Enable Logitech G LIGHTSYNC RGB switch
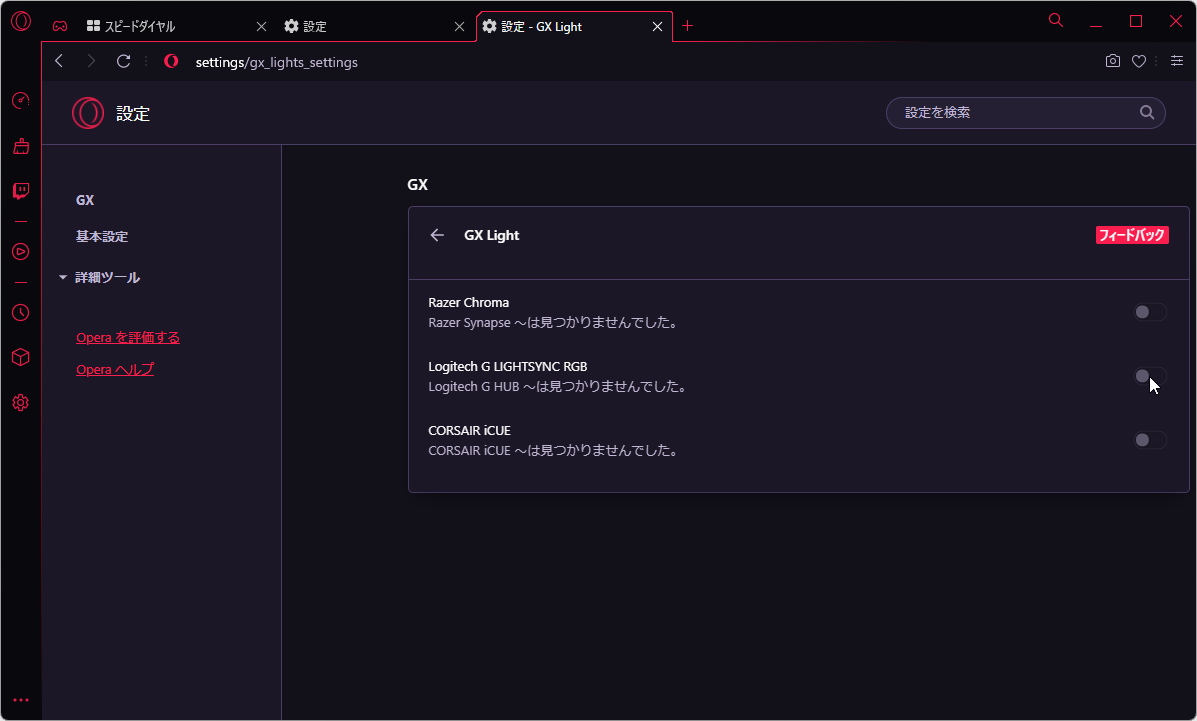This screenshot has width=1197, height=721. [x=1150, y=376]
